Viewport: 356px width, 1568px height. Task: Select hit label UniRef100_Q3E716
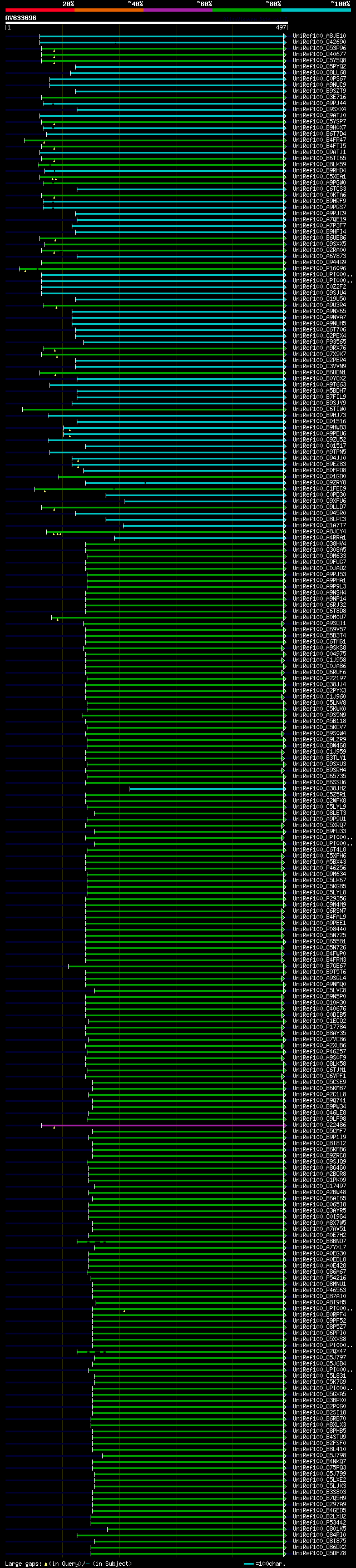coord(319,97)
